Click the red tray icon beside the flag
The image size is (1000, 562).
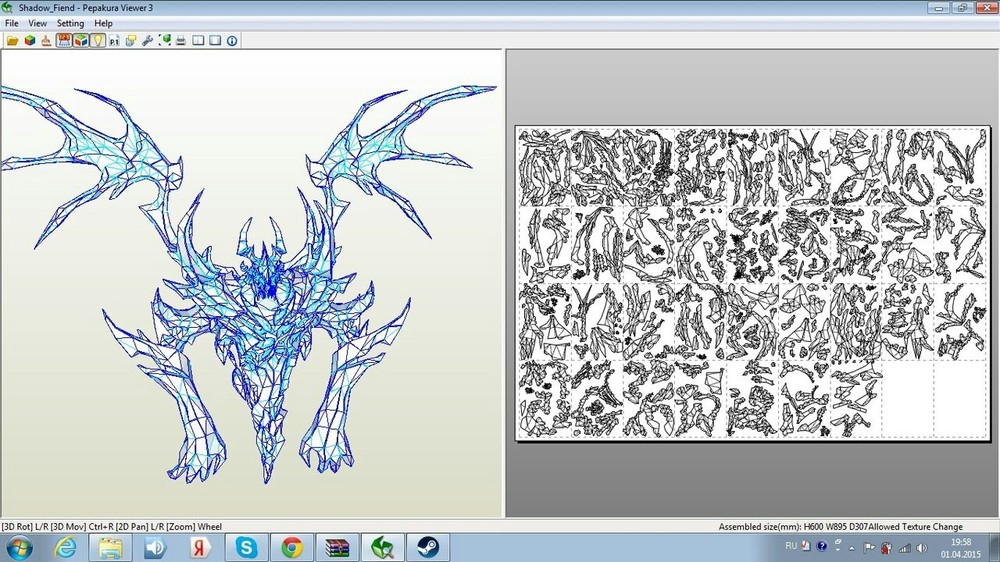[x=886, y=547]
